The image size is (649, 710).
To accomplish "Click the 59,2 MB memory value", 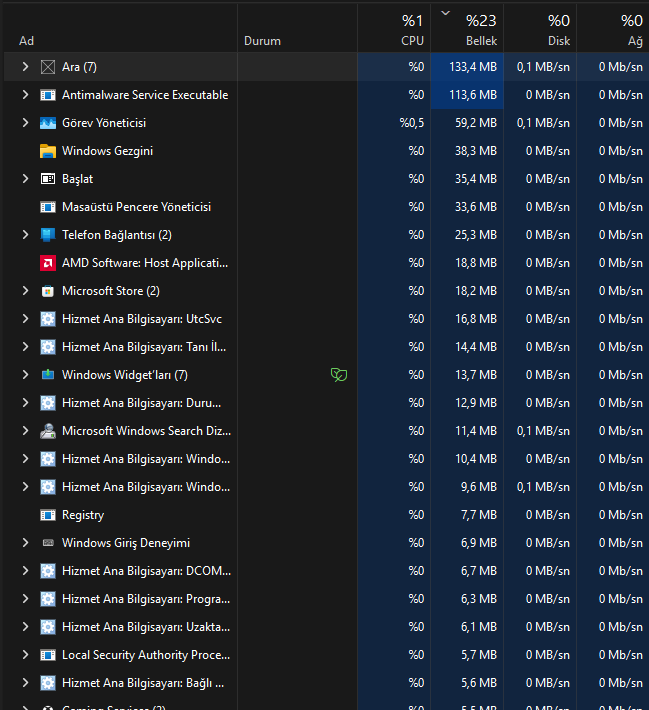I will pos(476,123).
